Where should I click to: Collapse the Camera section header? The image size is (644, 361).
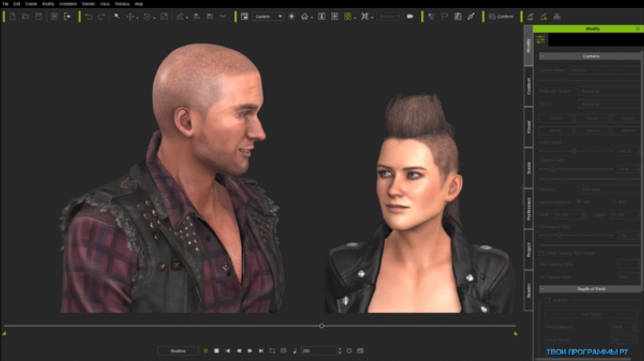pos(590,56)
